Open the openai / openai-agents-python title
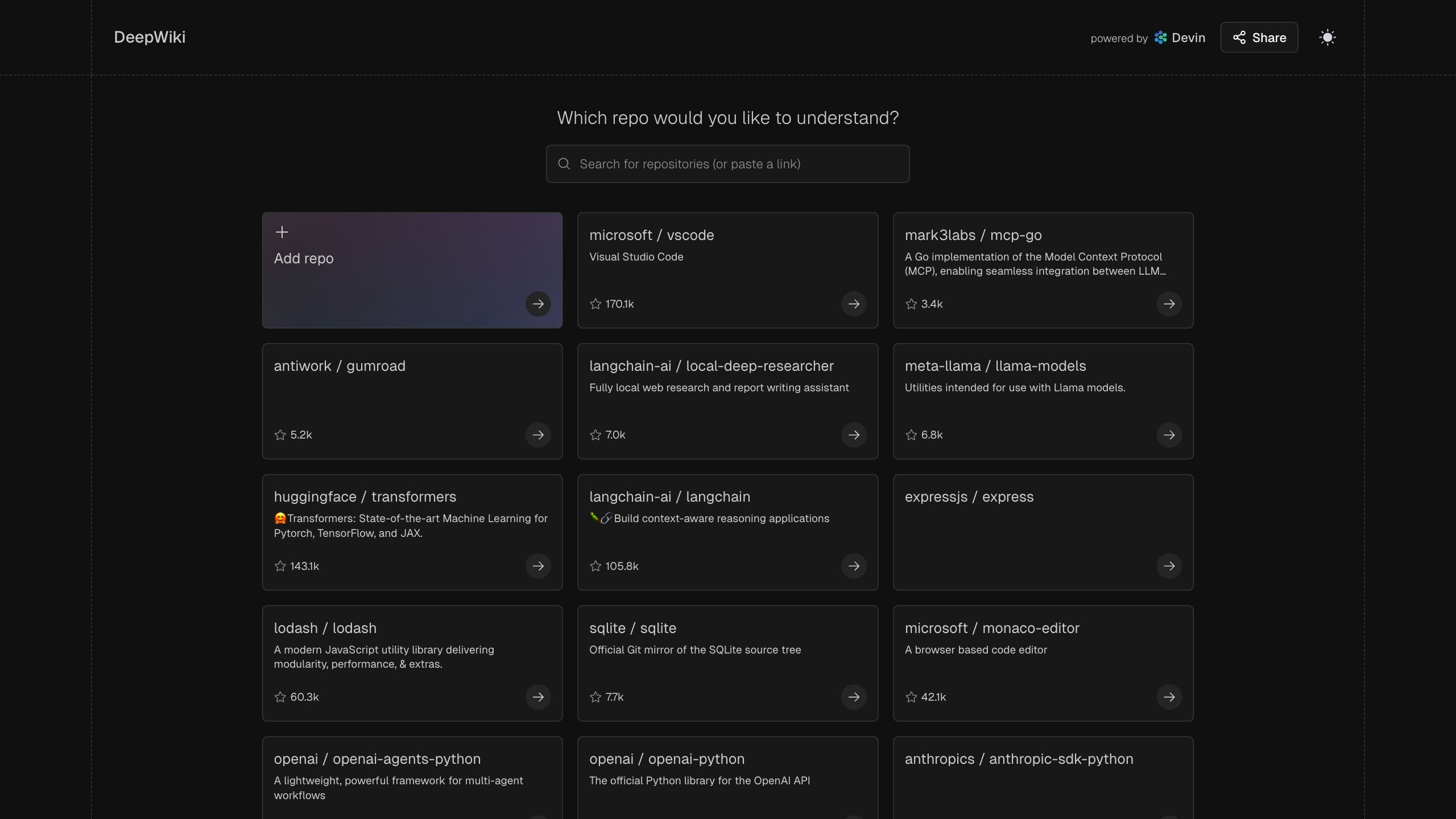This screenshot has height=819, width=1456. pos(377,759)
